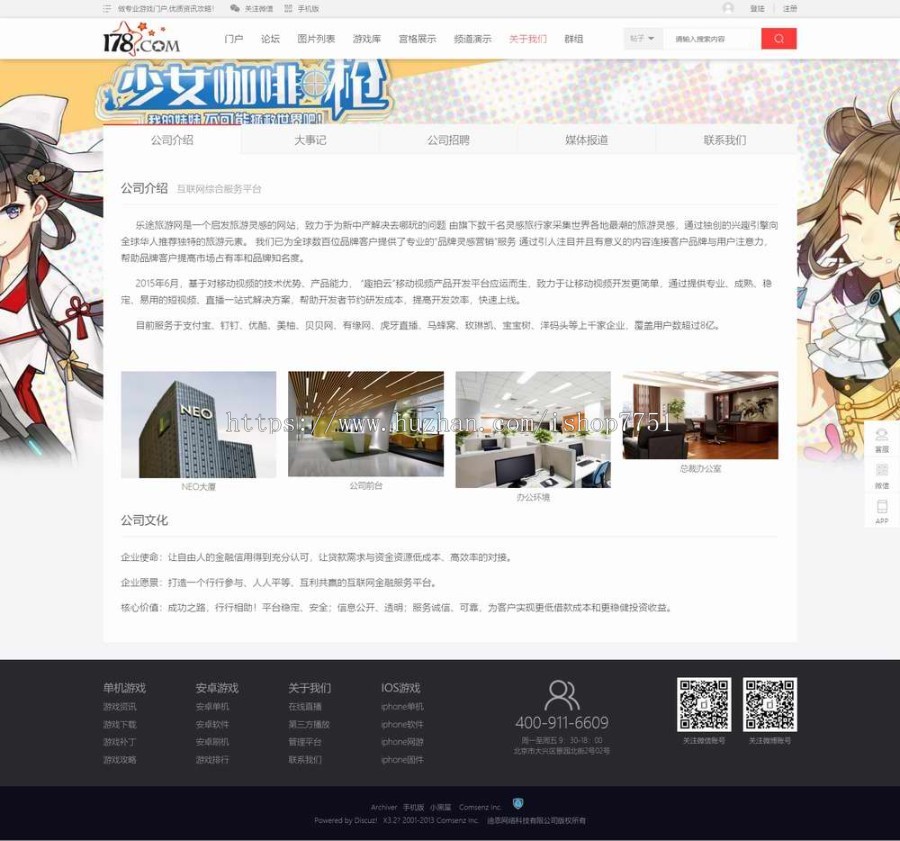Open the iphone单机 footer link

(x=402, y=707)
